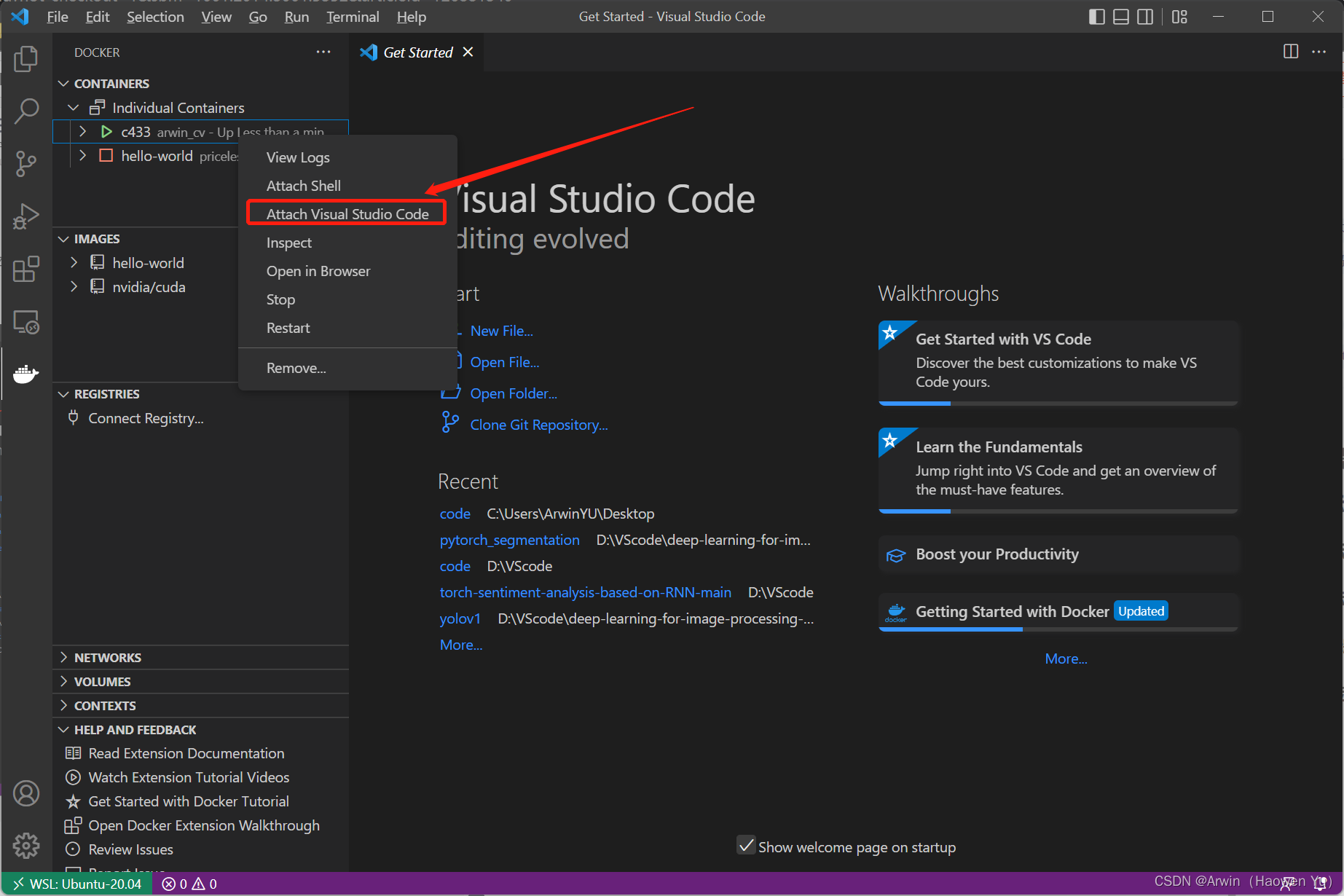This screenshot has width=1344, height=896.
Task: Open the Manage gear icon
Action: coord(26,846)
